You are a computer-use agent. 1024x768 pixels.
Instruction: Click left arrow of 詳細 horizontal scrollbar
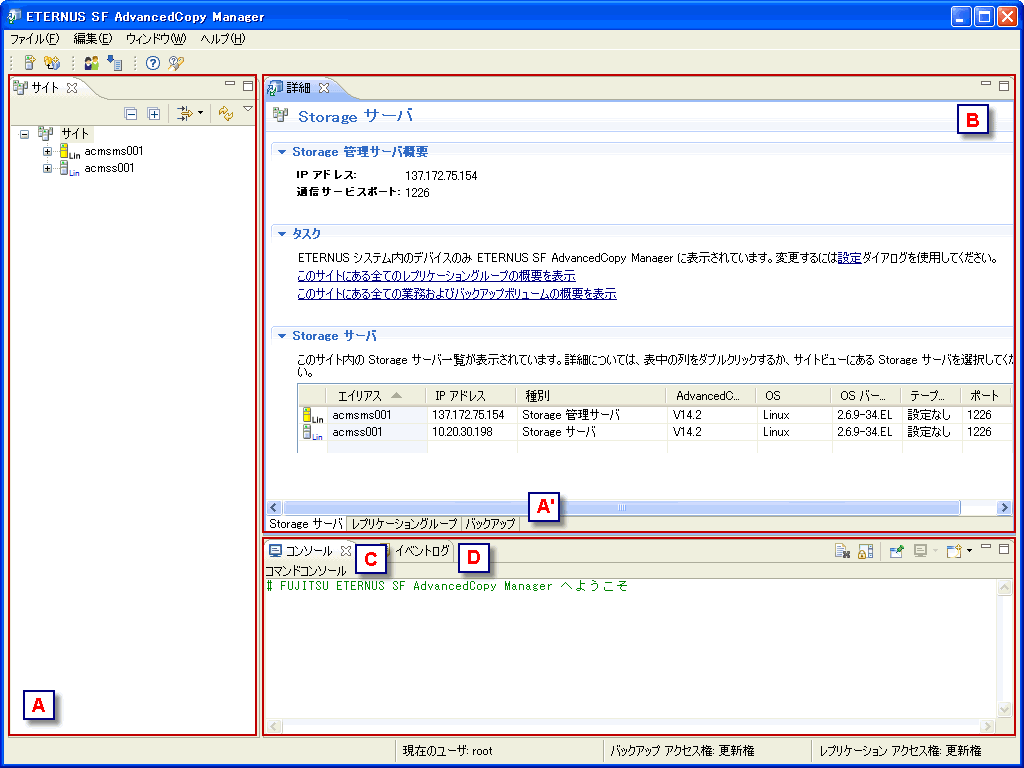[274, 507]
